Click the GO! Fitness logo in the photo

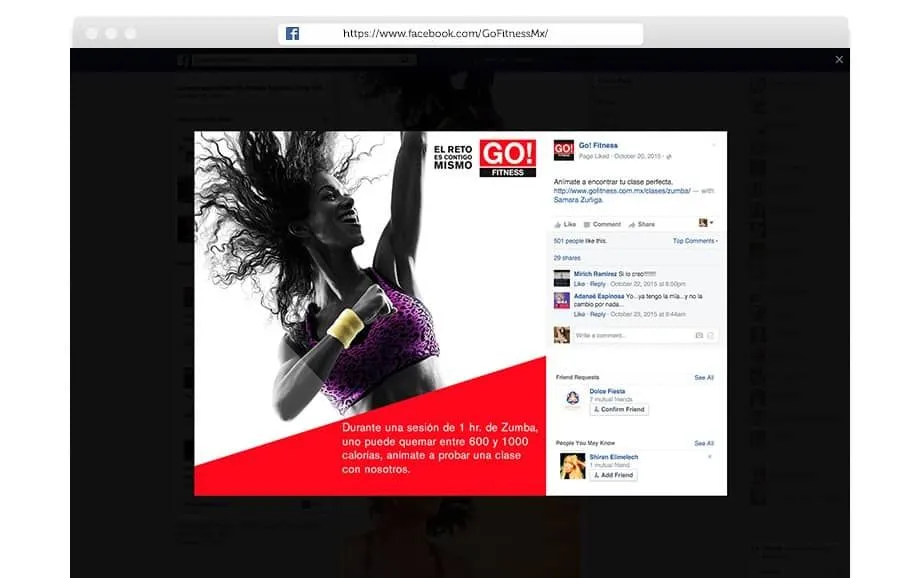(x=507, y=158)
